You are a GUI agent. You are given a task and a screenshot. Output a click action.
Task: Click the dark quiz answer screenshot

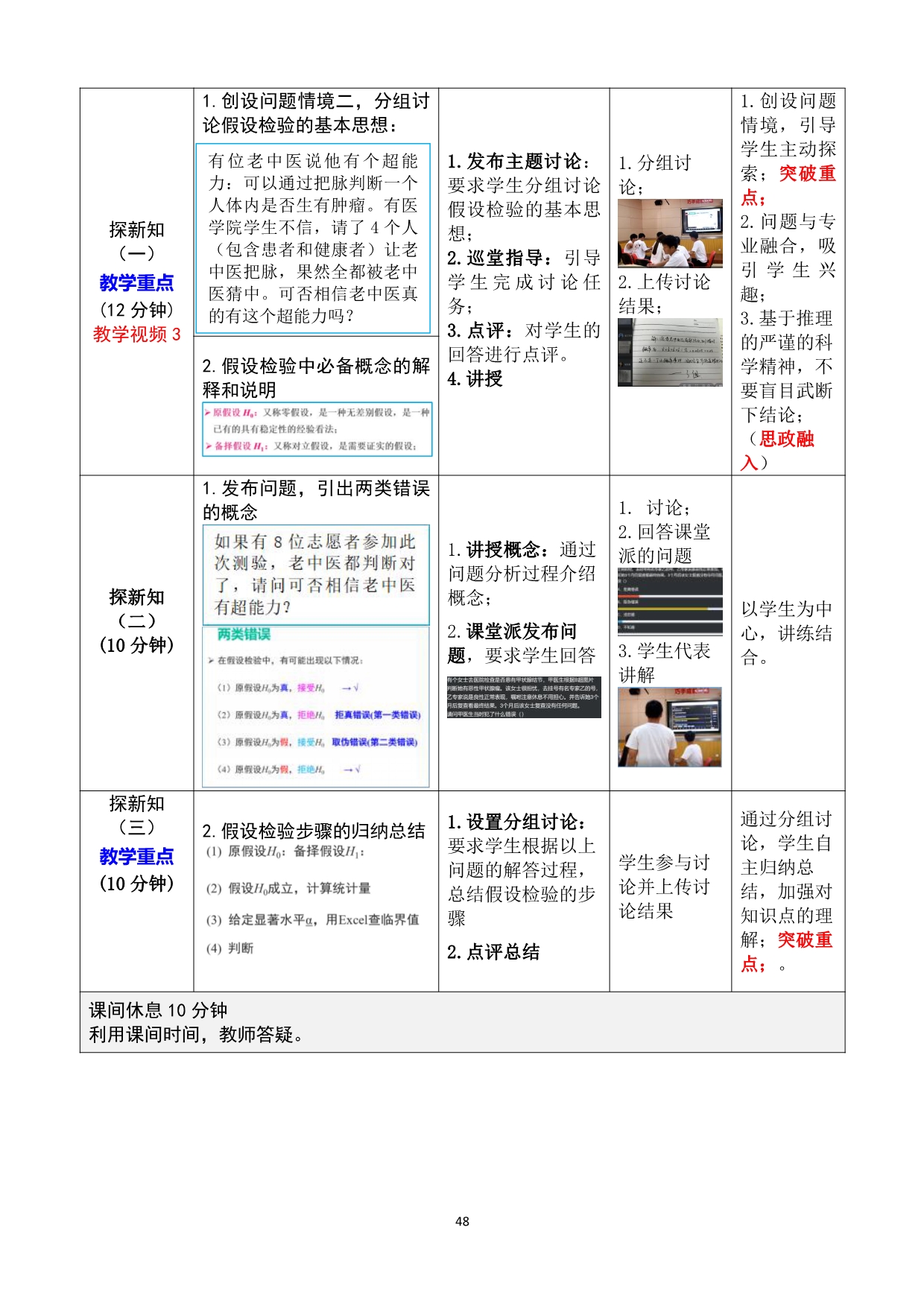tap(669, 601)
